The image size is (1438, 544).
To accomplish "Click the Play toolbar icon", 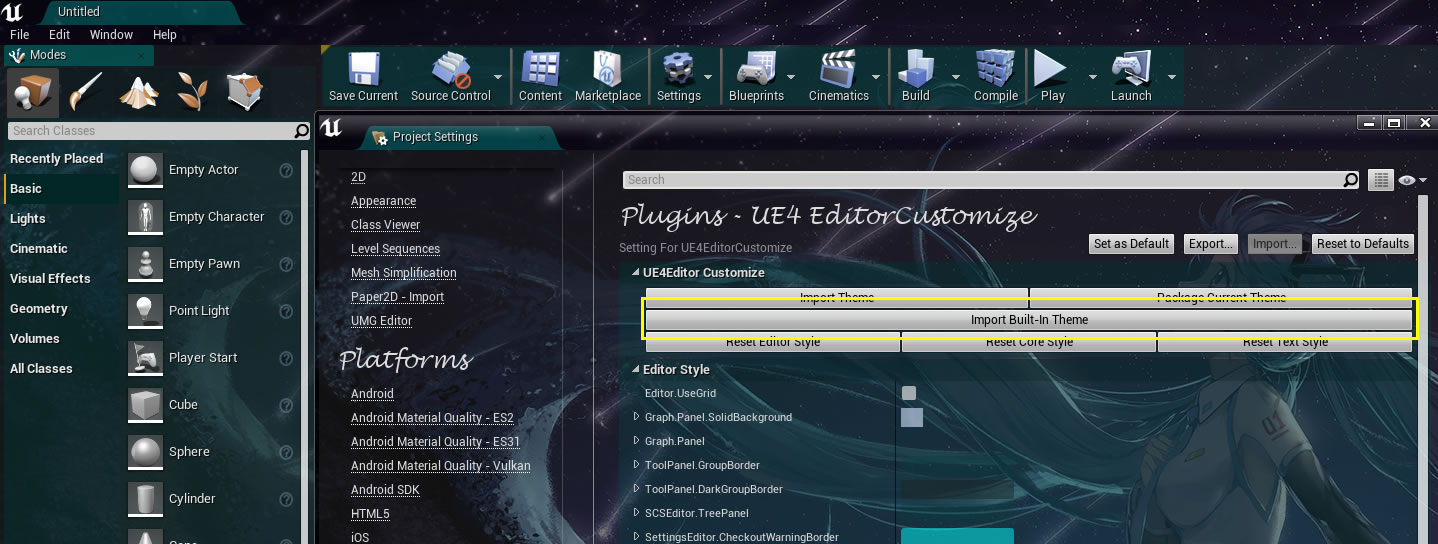I will pyautogui.click(x=1051, y=69).
